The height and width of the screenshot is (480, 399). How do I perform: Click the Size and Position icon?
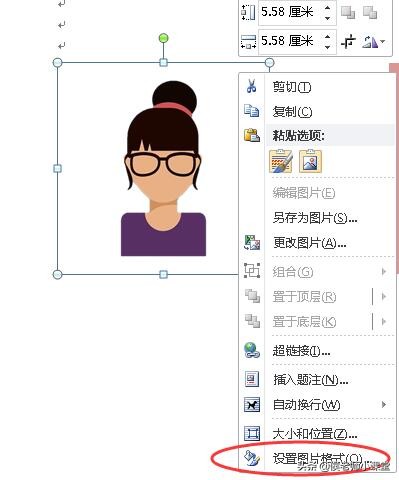(x=252, y=433)
